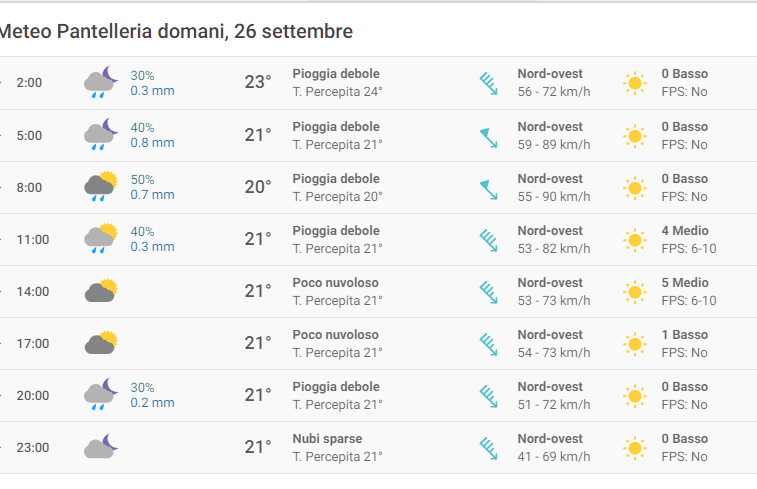Click the Nubi sparse description at 23:00
Screen dimensions: 757x489
pos(327,439)
